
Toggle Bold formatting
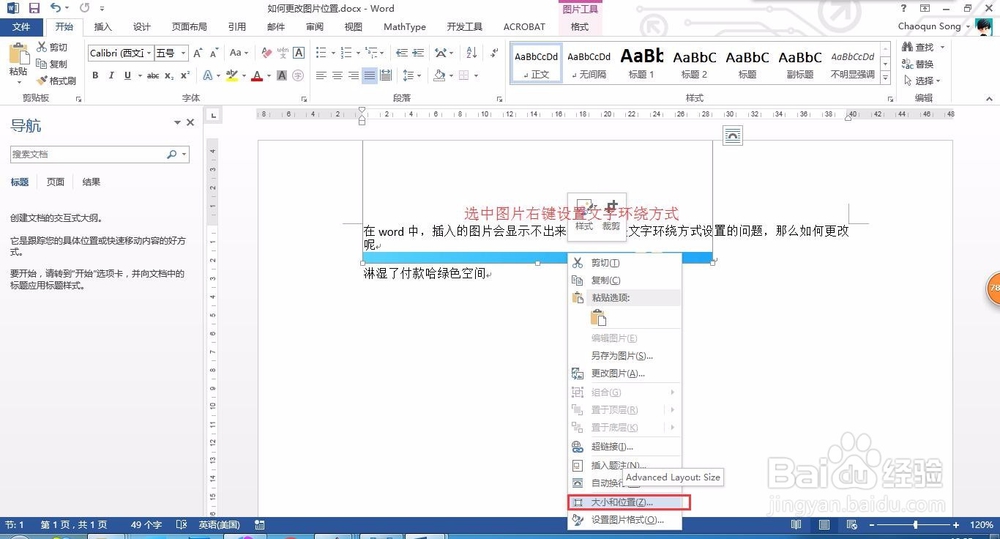tap(95, 75)
